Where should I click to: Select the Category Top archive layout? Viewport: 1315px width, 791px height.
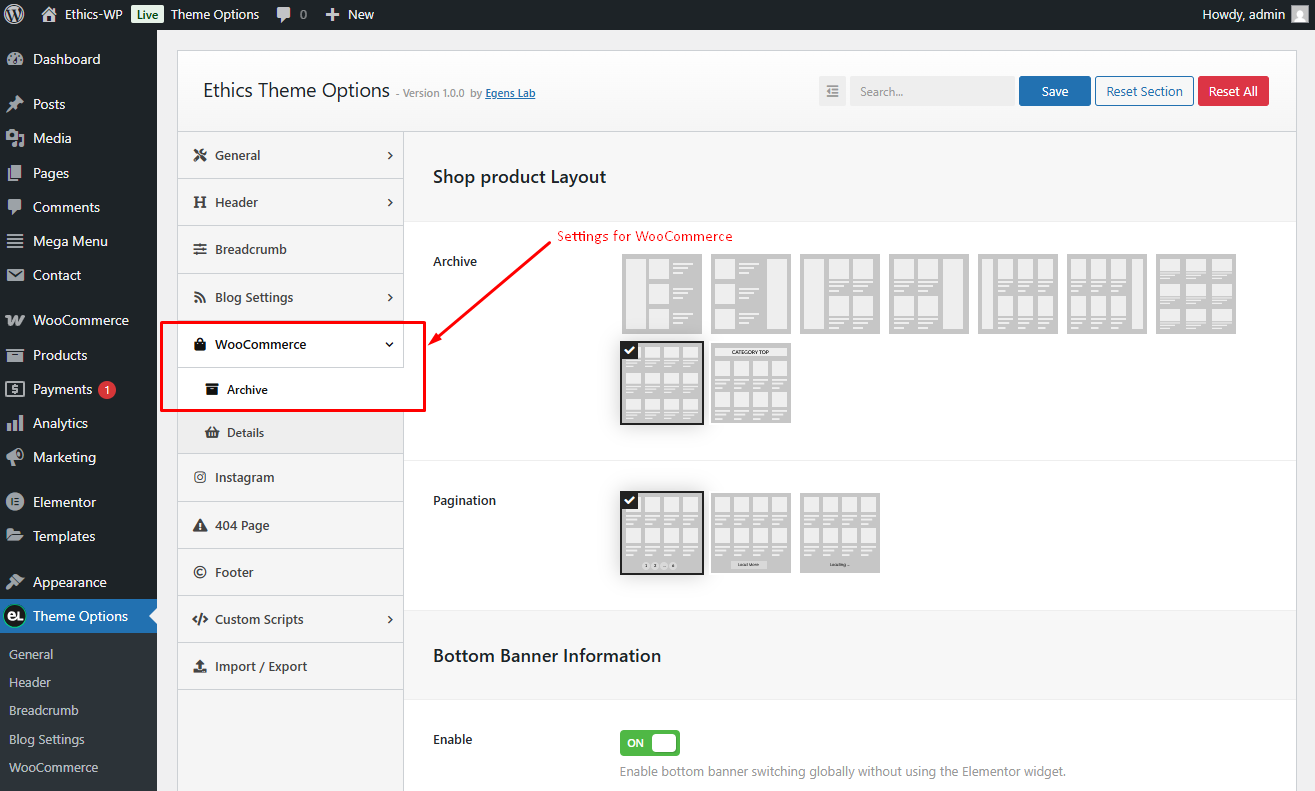(x=750, y=383)
